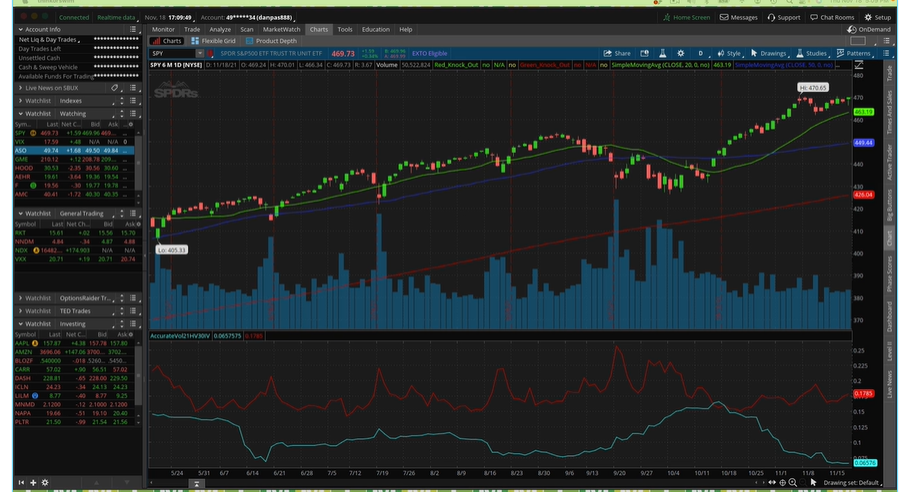The height and width of the screenshot is (492, 901).
Task: Open the symbol dropdown arrow next to SPY
Action: pyautogui.click(x=199, y=53)
